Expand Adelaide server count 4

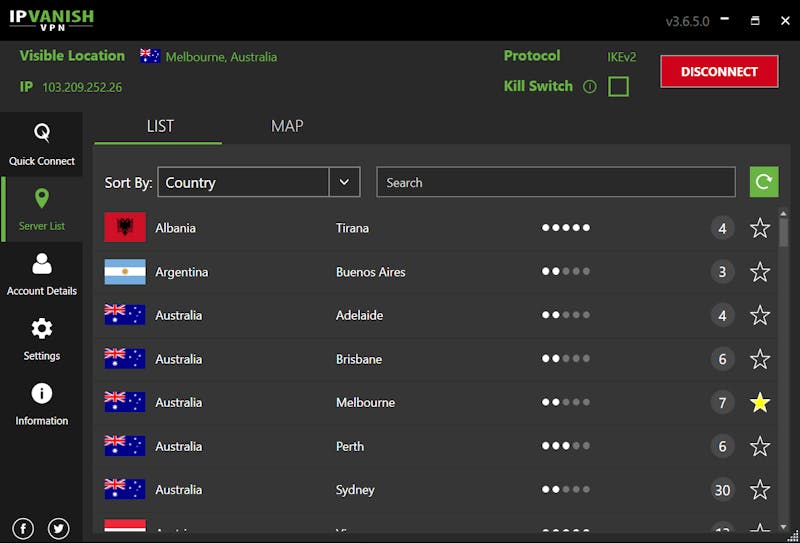(x=722, y=315)
